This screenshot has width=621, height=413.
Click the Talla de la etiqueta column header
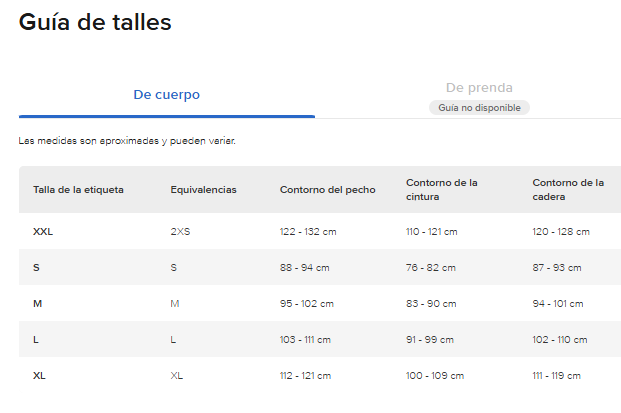pos(78,190)
